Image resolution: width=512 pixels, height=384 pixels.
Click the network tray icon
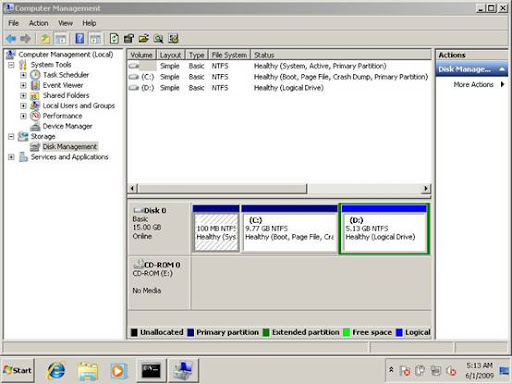pos(436,370)
